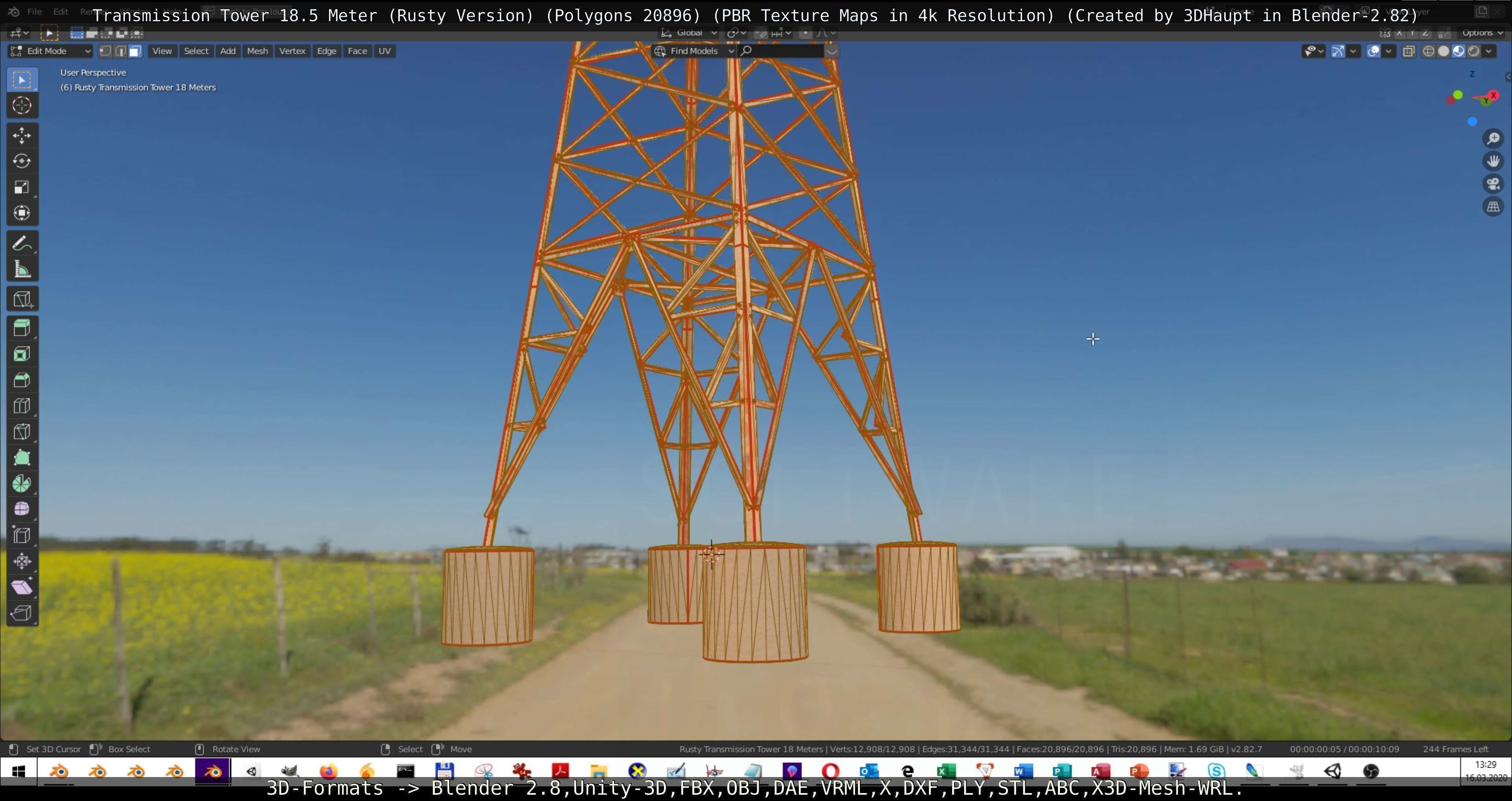Image resolution: width=1512 pixels, height=801 pixels.
Task: Switch to rendered viewport shading
Action: click(x=1473, y=51)
